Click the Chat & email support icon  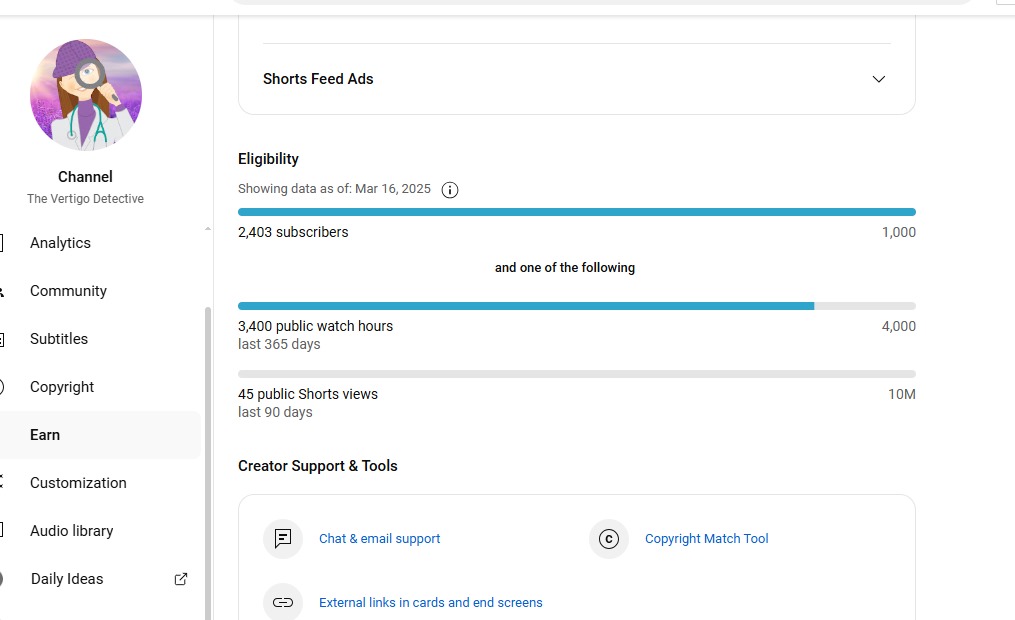(x=283, y=539)
